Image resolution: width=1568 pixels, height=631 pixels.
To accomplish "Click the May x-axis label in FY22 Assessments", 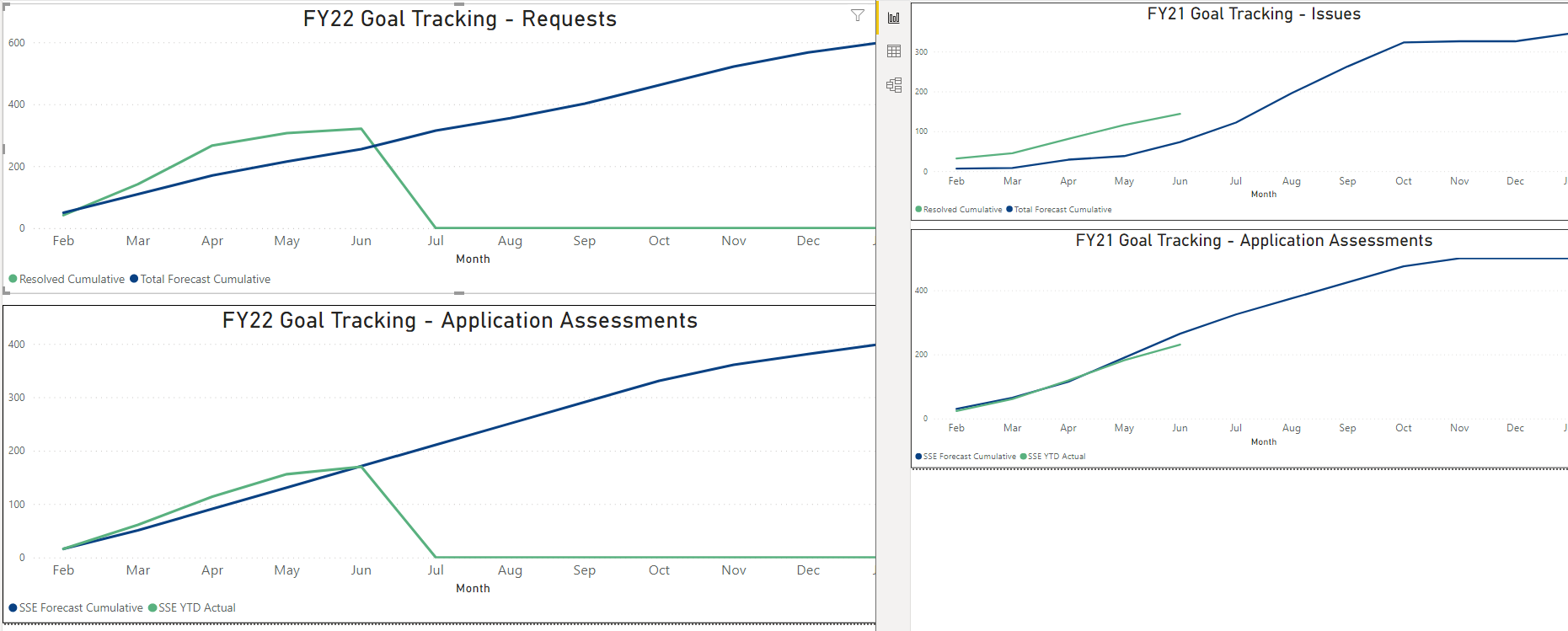I will [x=286, y=570].
